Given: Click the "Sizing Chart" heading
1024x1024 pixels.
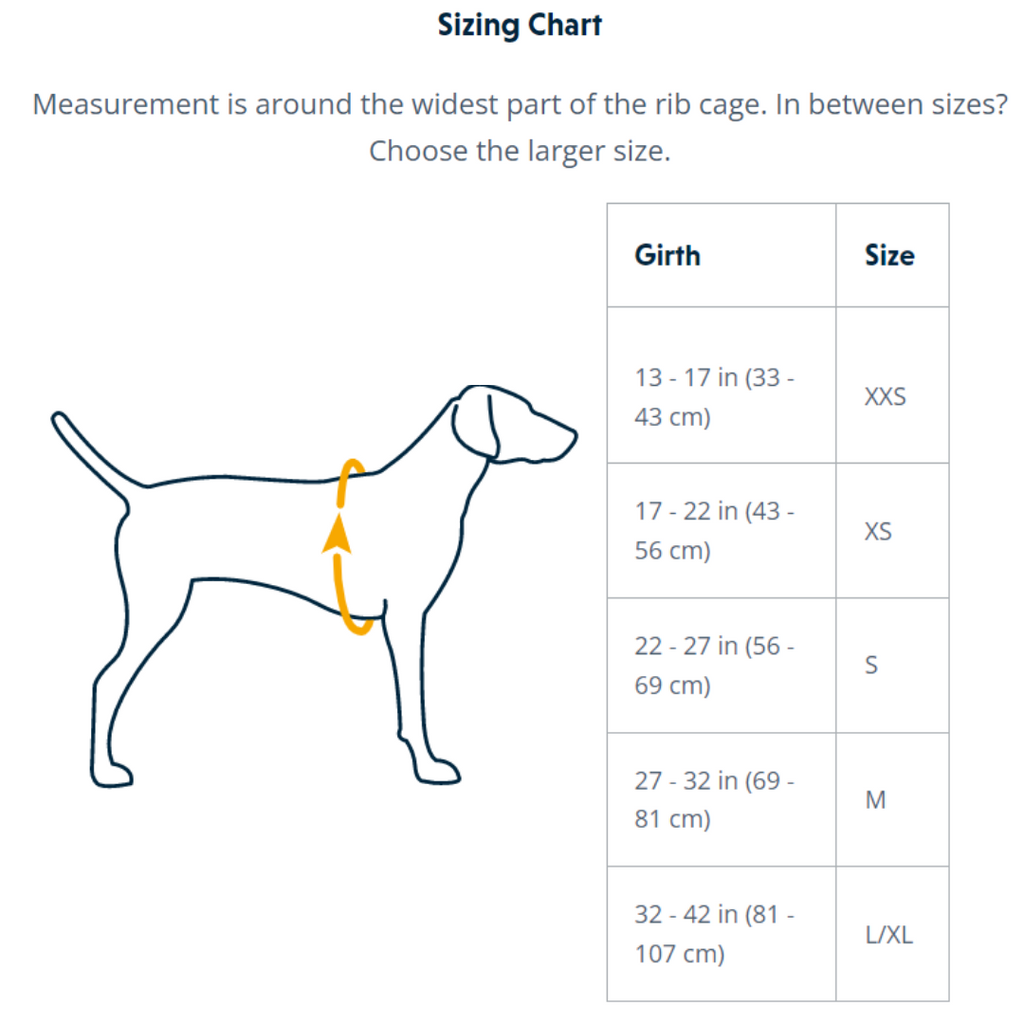Looking at the screenshot, I should coord(520,25).
